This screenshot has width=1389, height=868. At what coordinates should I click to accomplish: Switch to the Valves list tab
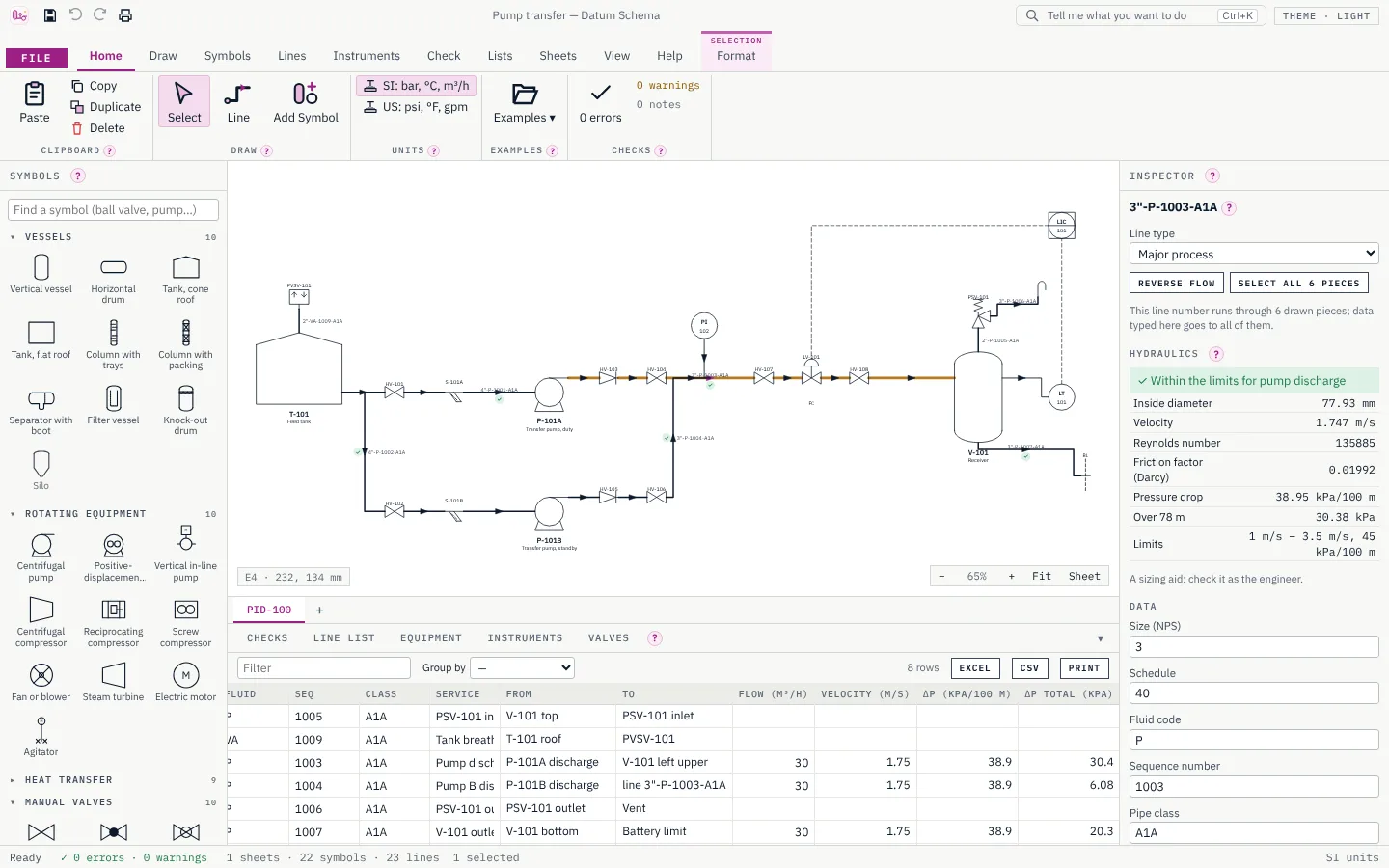pos(609,638)
